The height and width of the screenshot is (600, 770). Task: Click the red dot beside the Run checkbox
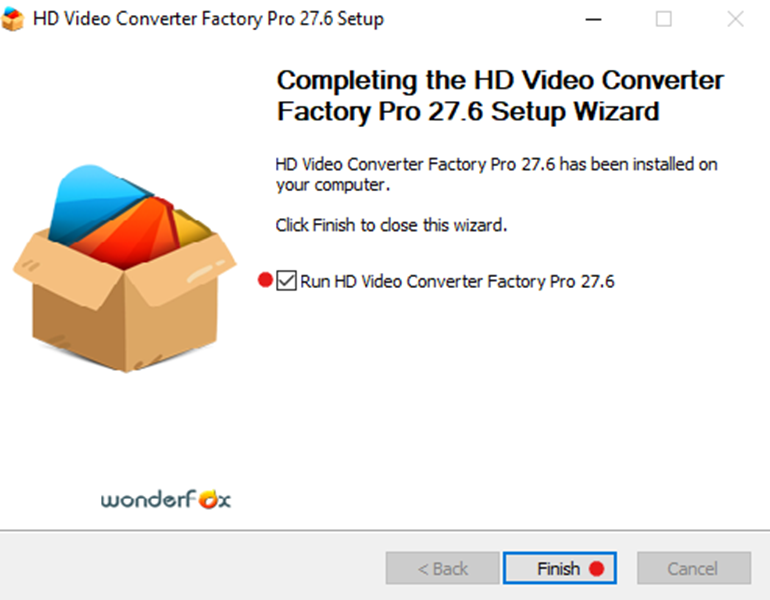coord(265,280)
